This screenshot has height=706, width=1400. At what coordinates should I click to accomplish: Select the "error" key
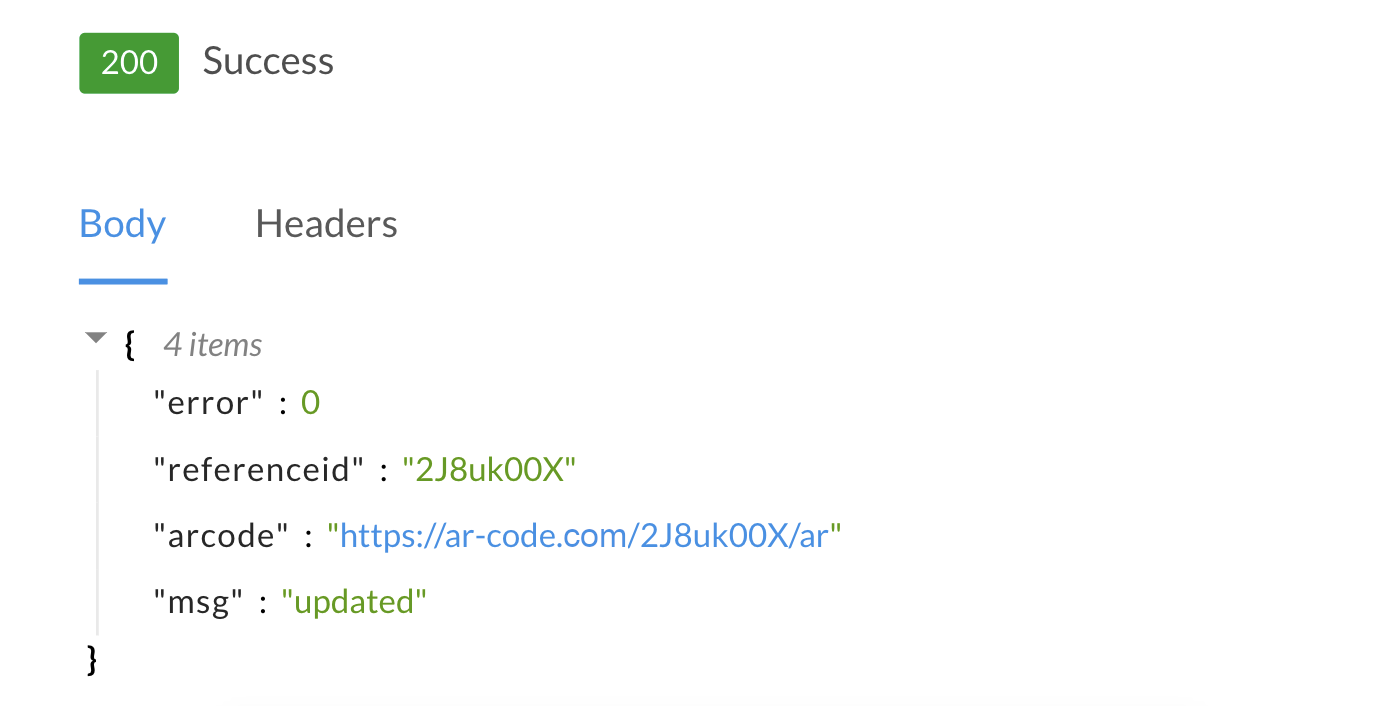click(207, 403)
